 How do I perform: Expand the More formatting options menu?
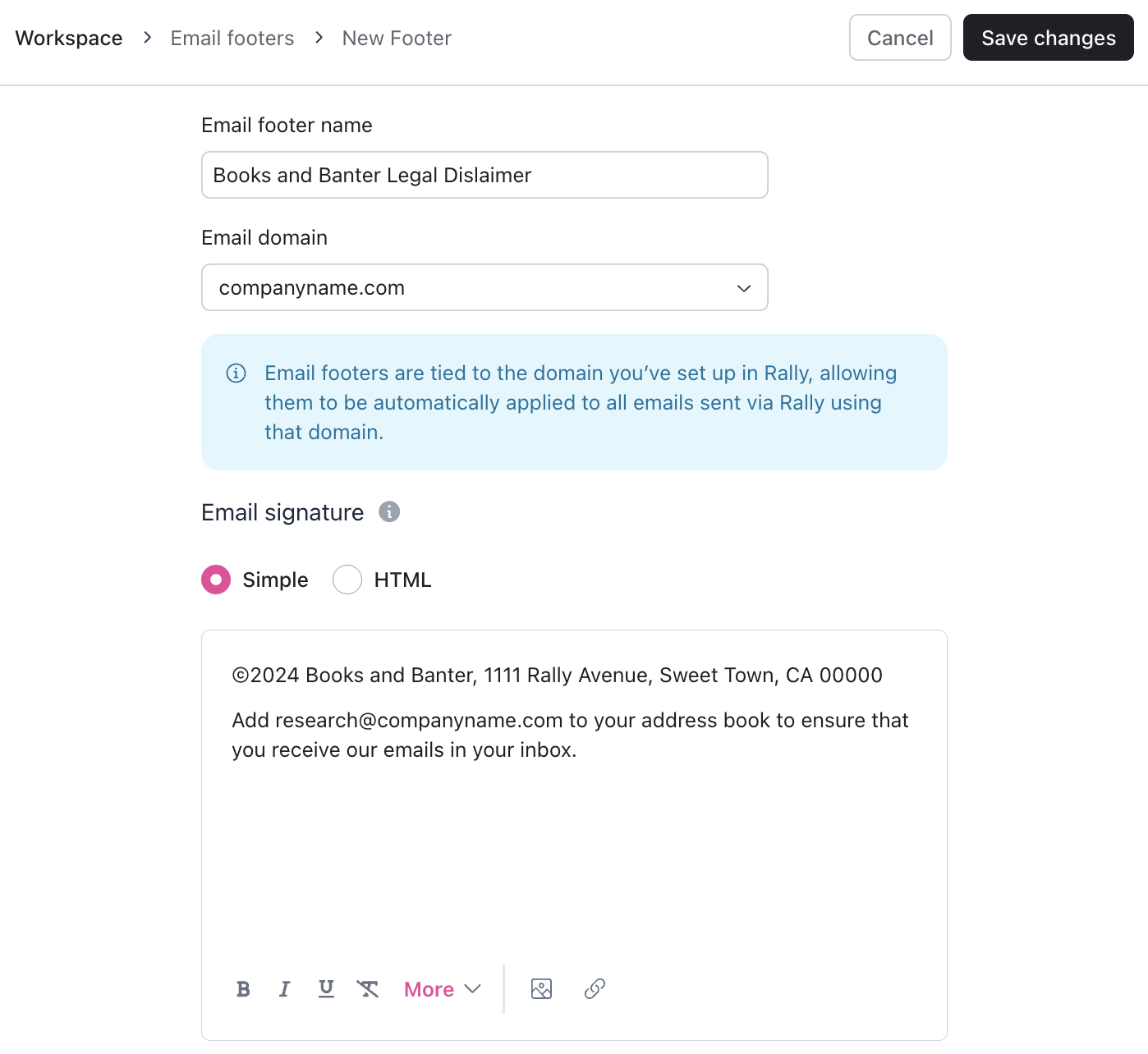click(442, 989)
